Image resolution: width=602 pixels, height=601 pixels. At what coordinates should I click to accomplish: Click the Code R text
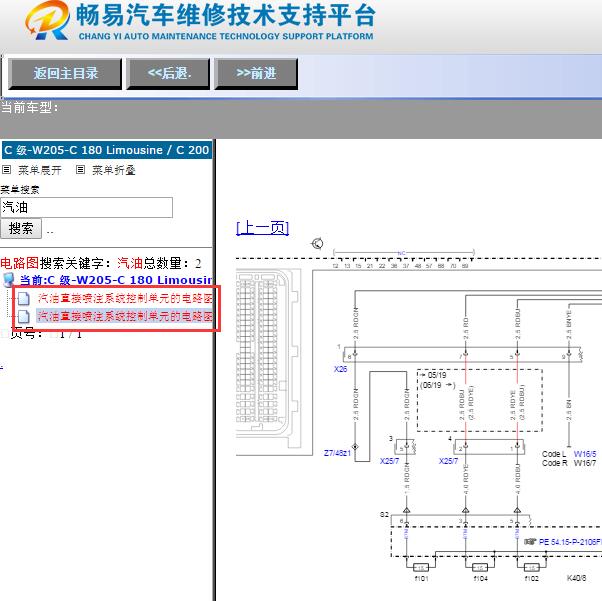555,463
